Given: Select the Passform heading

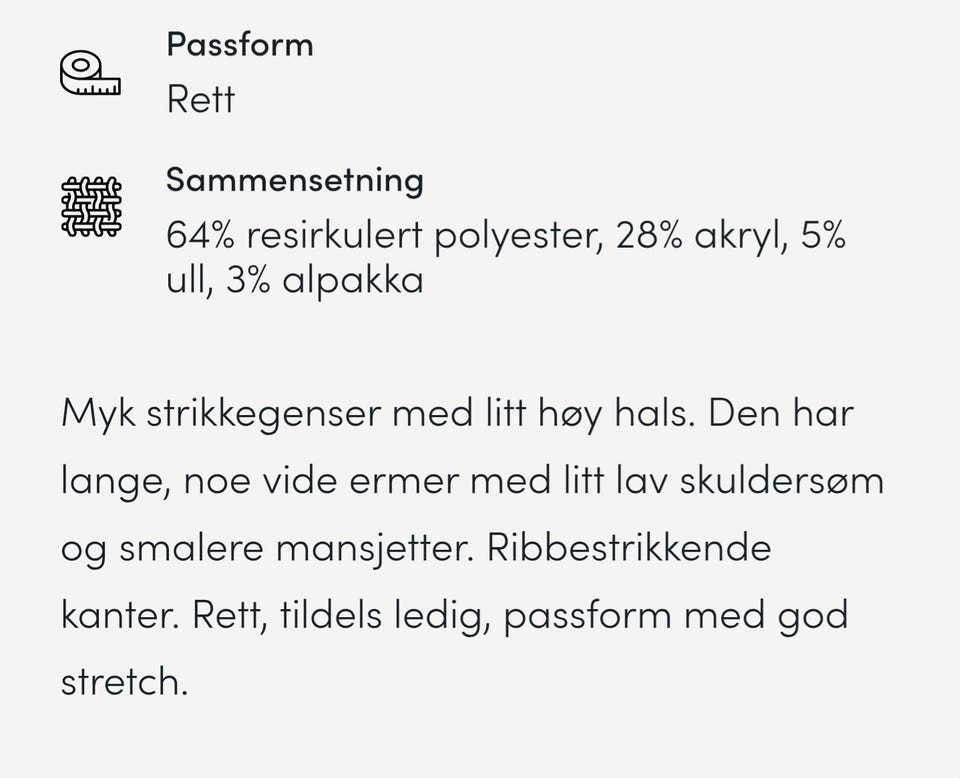Looking at the screenshot, I should 239,44.
